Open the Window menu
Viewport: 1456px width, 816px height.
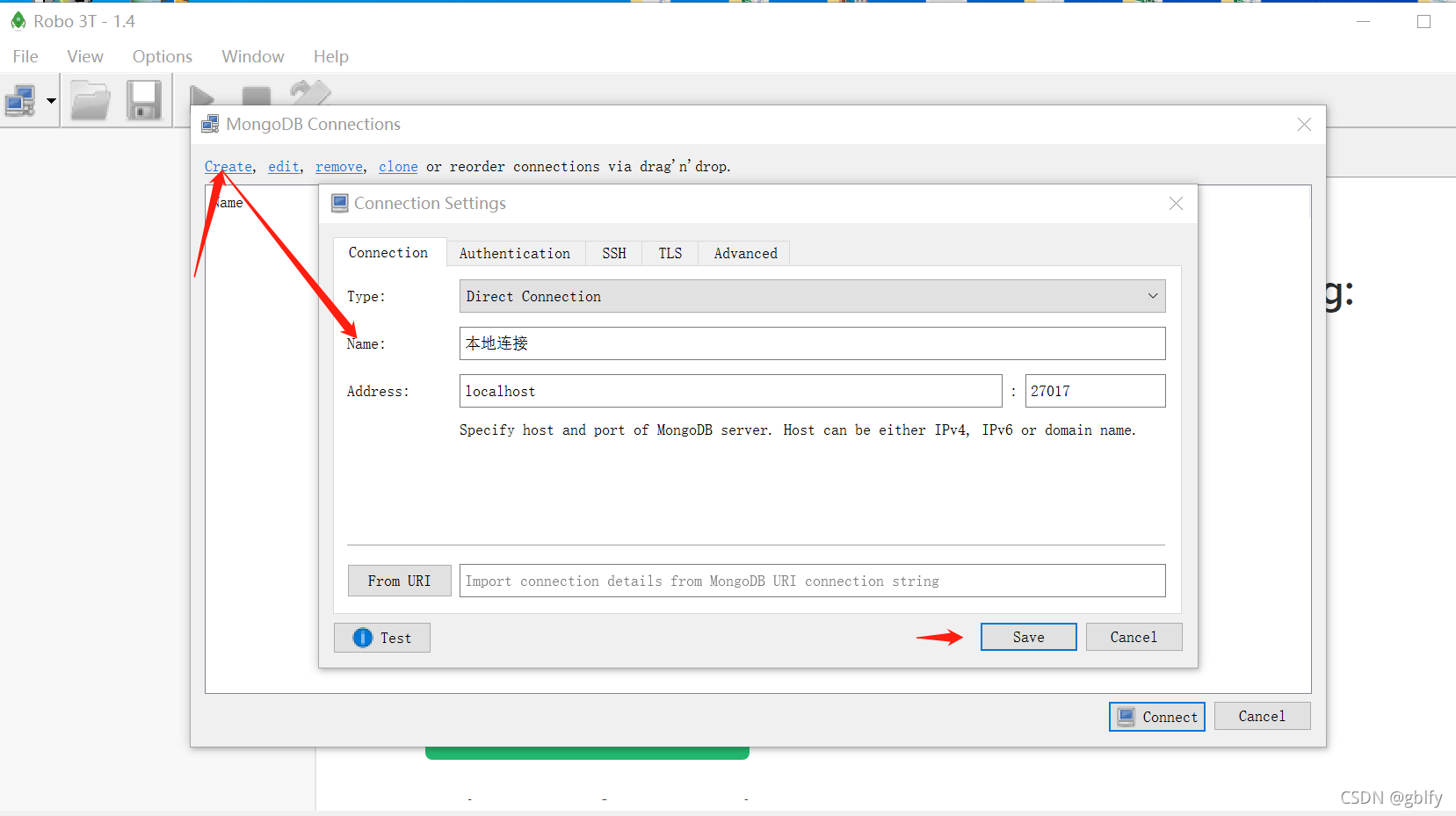click(x=253, y=56)
